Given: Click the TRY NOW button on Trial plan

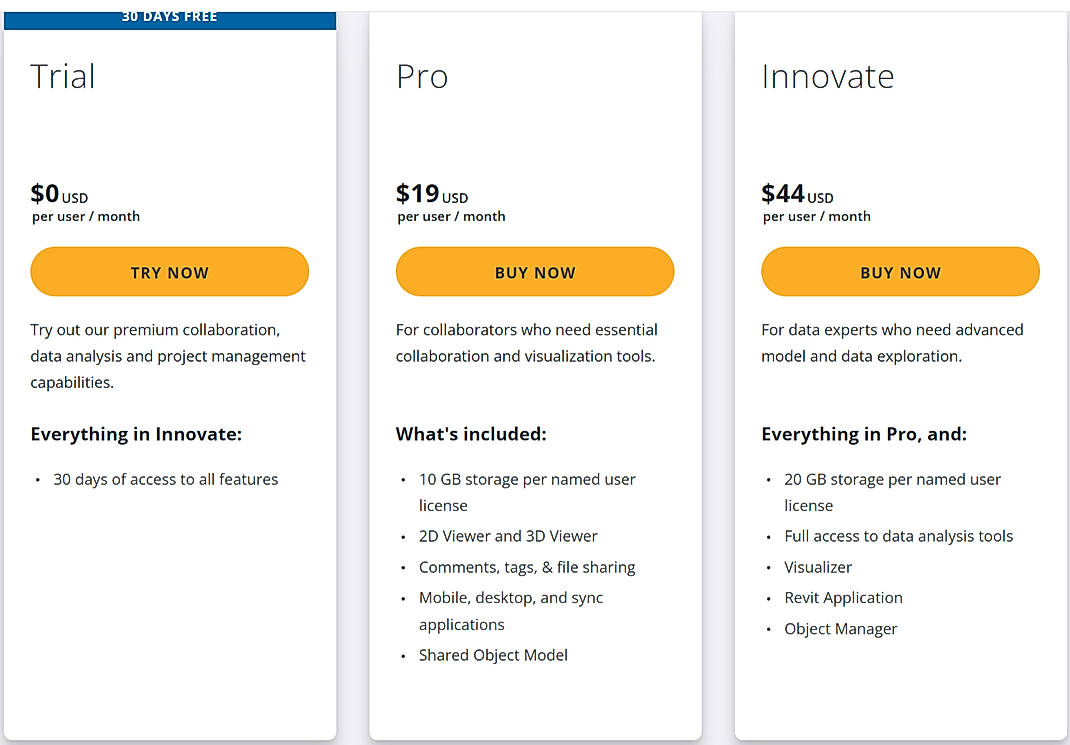Looking at the screenshot, I should tap(169, 271).
